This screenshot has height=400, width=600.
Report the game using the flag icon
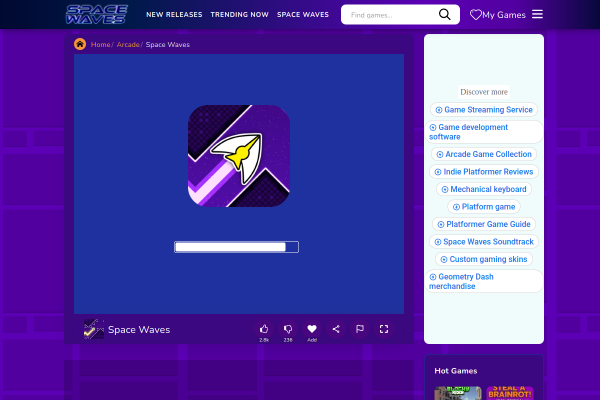(x=360, y=329)
